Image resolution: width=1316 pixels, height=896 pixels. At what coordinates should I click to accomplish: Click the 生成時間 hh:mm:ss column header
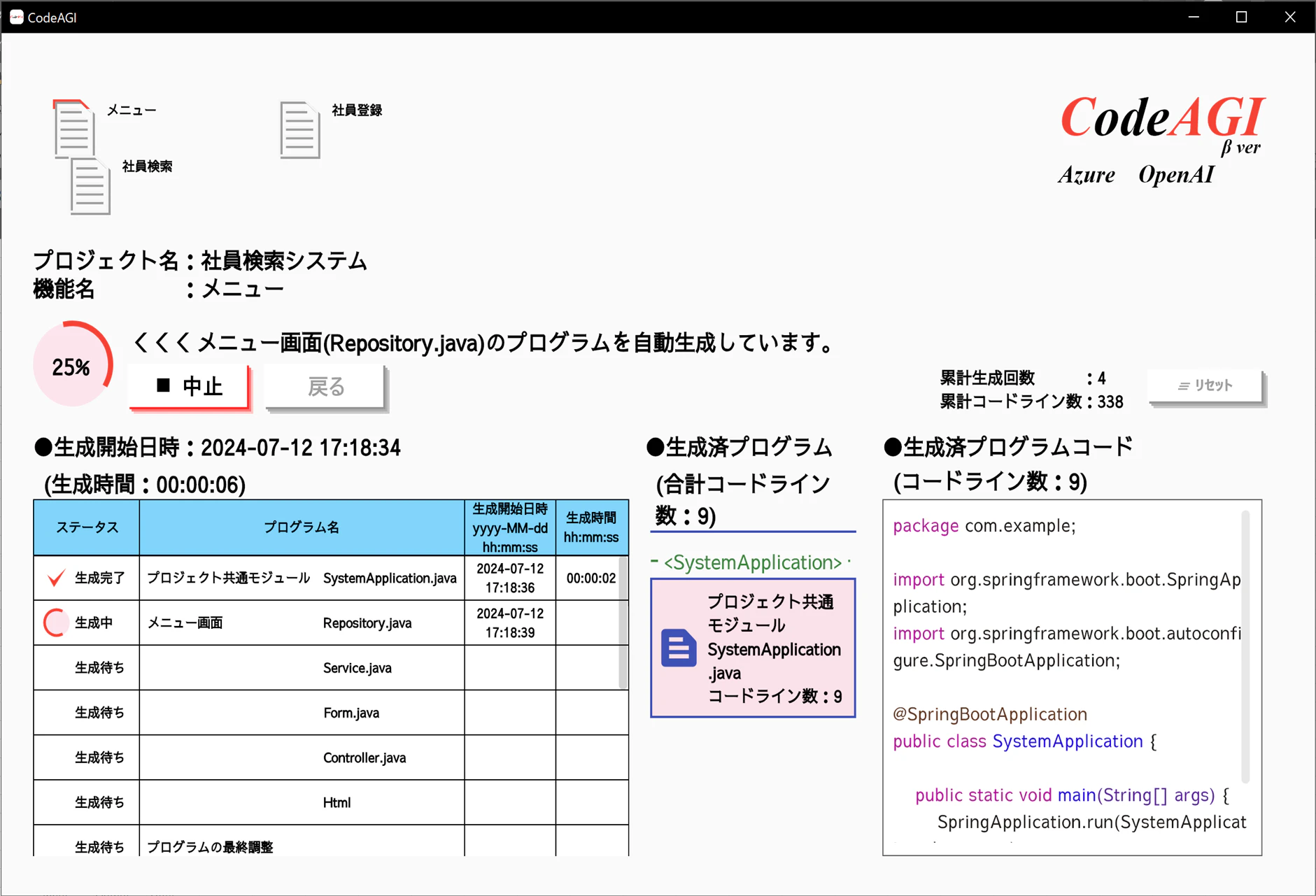click(x=592, y=527)
